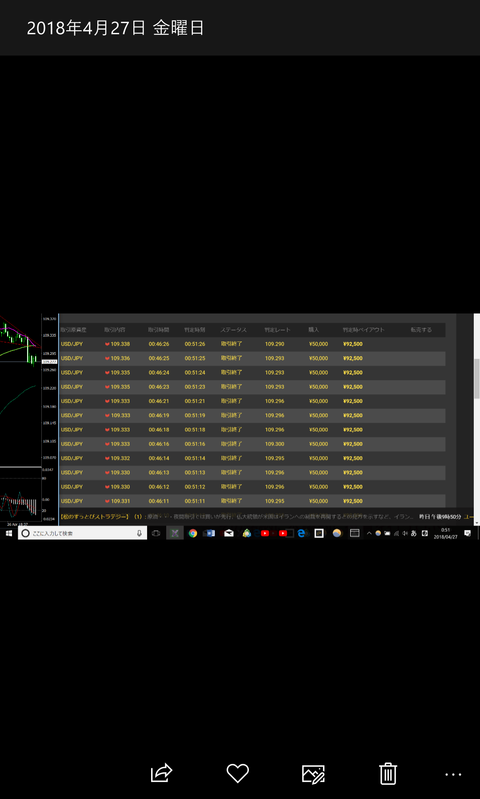
Task: Click the 判定レート column header
Action: [277, 330]
